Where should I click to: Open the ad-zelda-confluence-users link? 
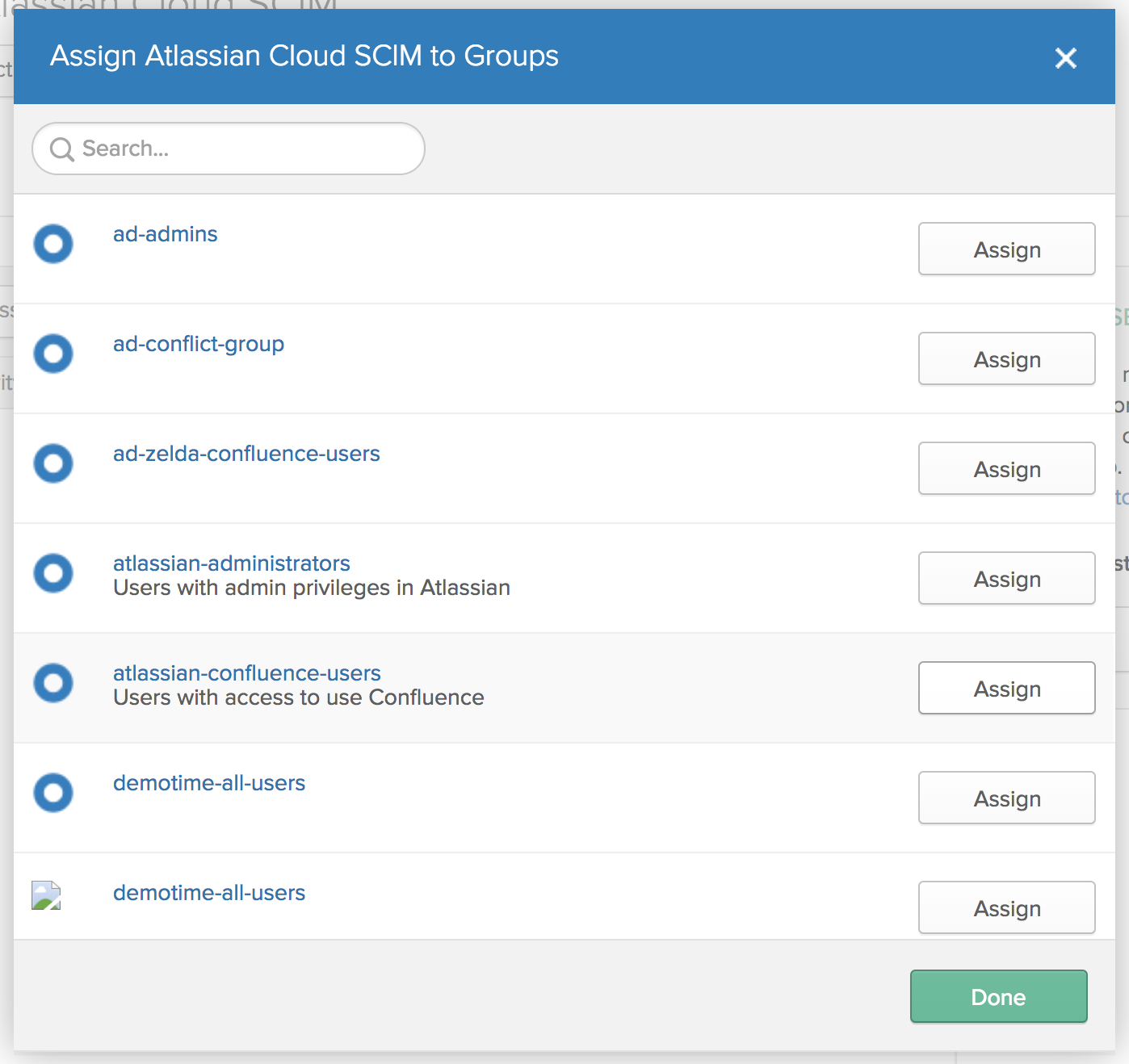pos(246,454)
